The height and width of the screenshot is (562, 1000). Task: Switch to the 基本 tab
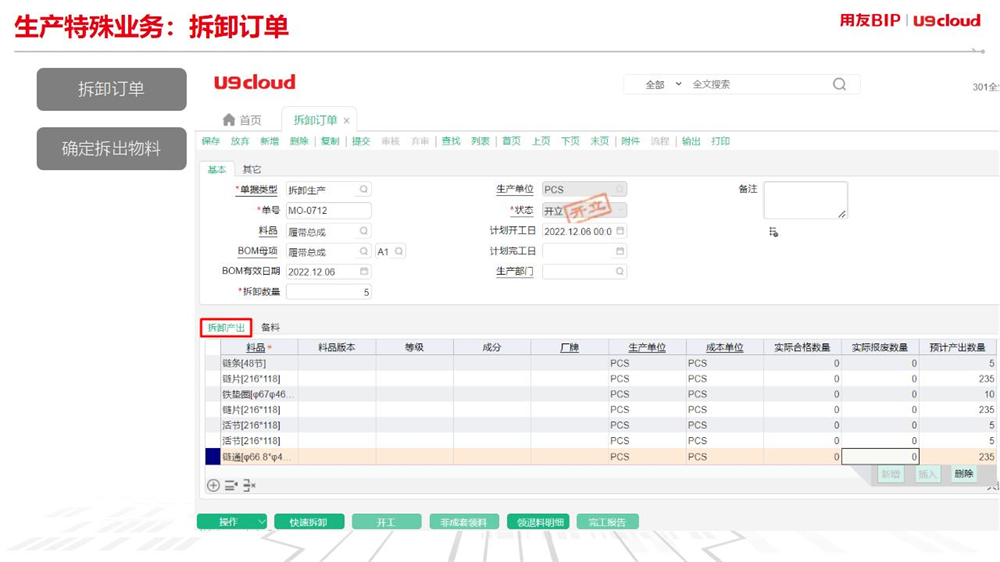pos(217,169)
